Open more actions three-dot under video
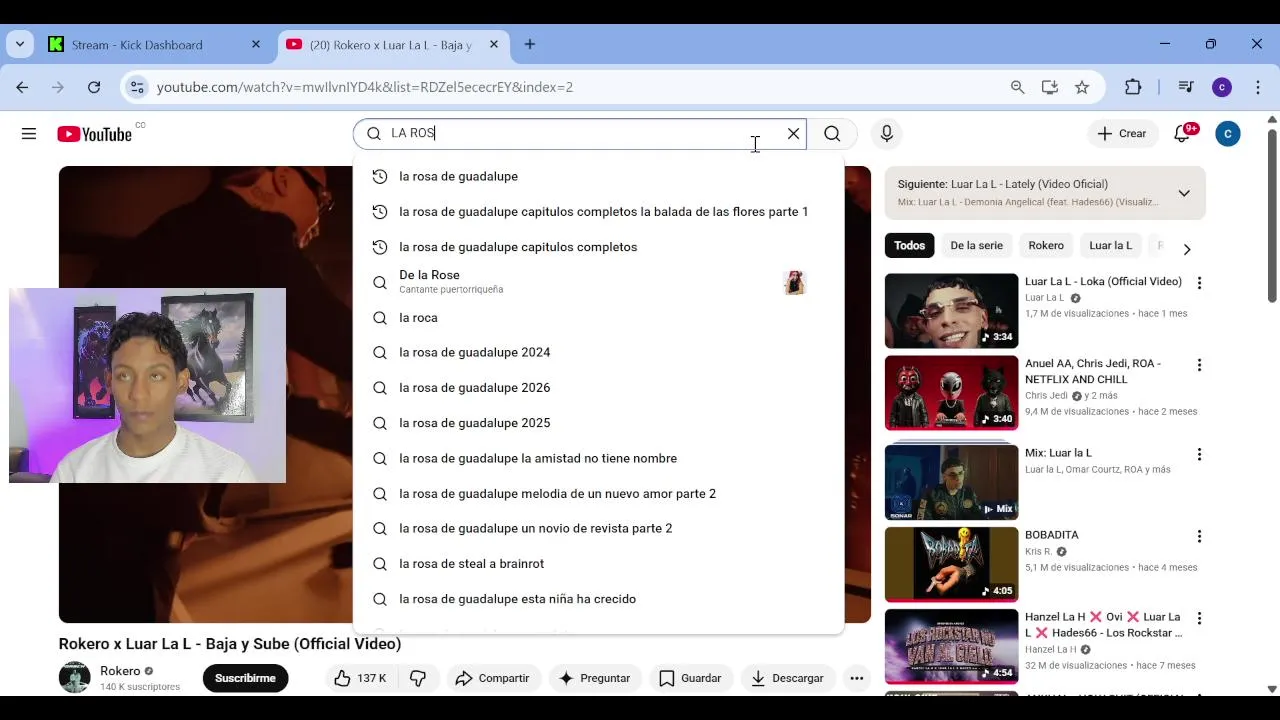The image size is (1280, 720). 857,678
